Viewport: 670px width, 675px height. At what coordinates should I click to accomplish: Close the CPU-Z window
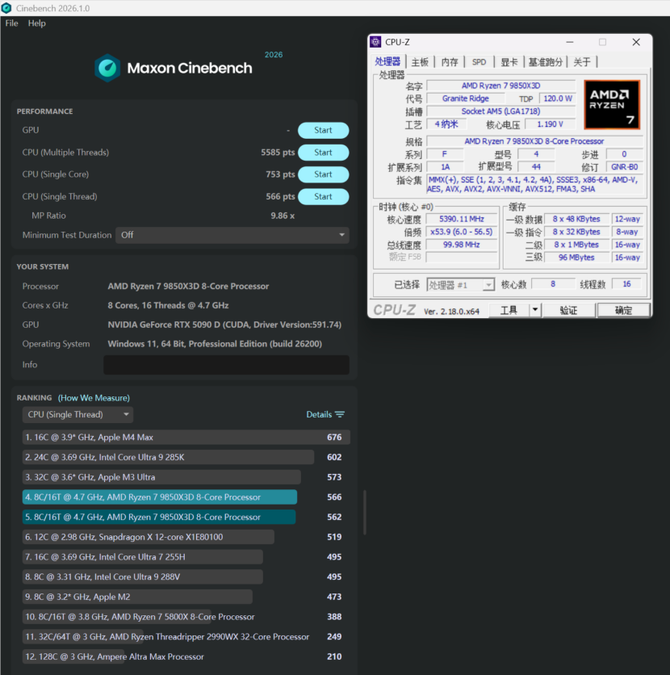click(635, 42)
